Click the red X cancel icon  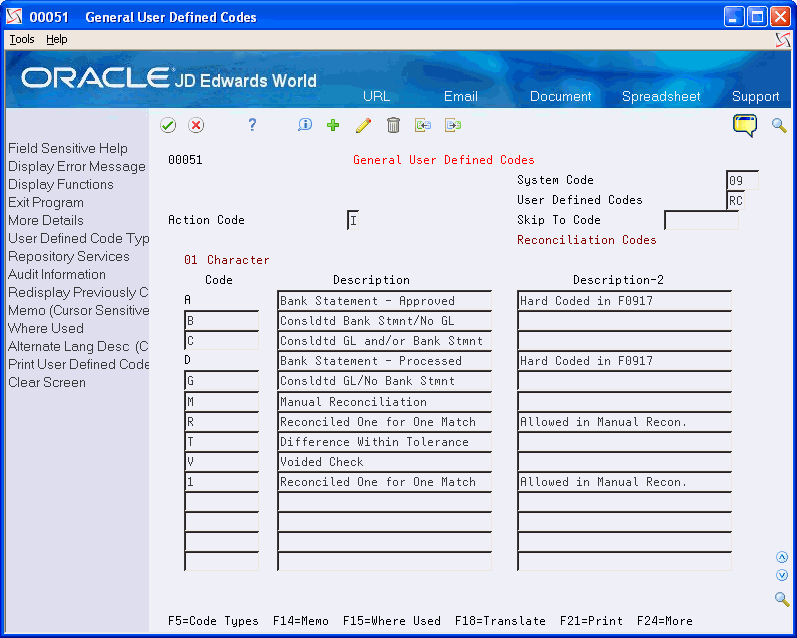pos(196,125)
